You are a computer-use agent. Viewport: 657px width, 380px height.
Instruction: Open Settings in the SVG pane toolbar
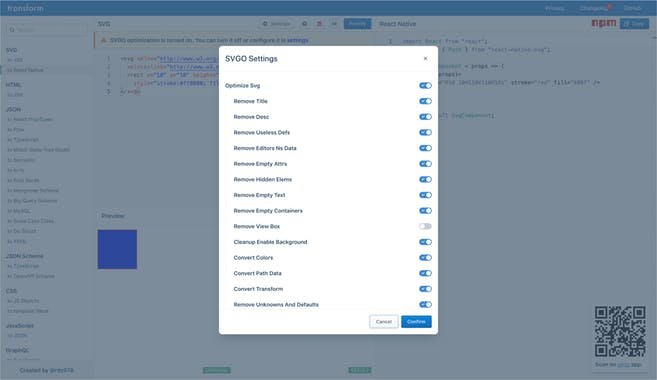pyautogui.click(x=276, y=24)
